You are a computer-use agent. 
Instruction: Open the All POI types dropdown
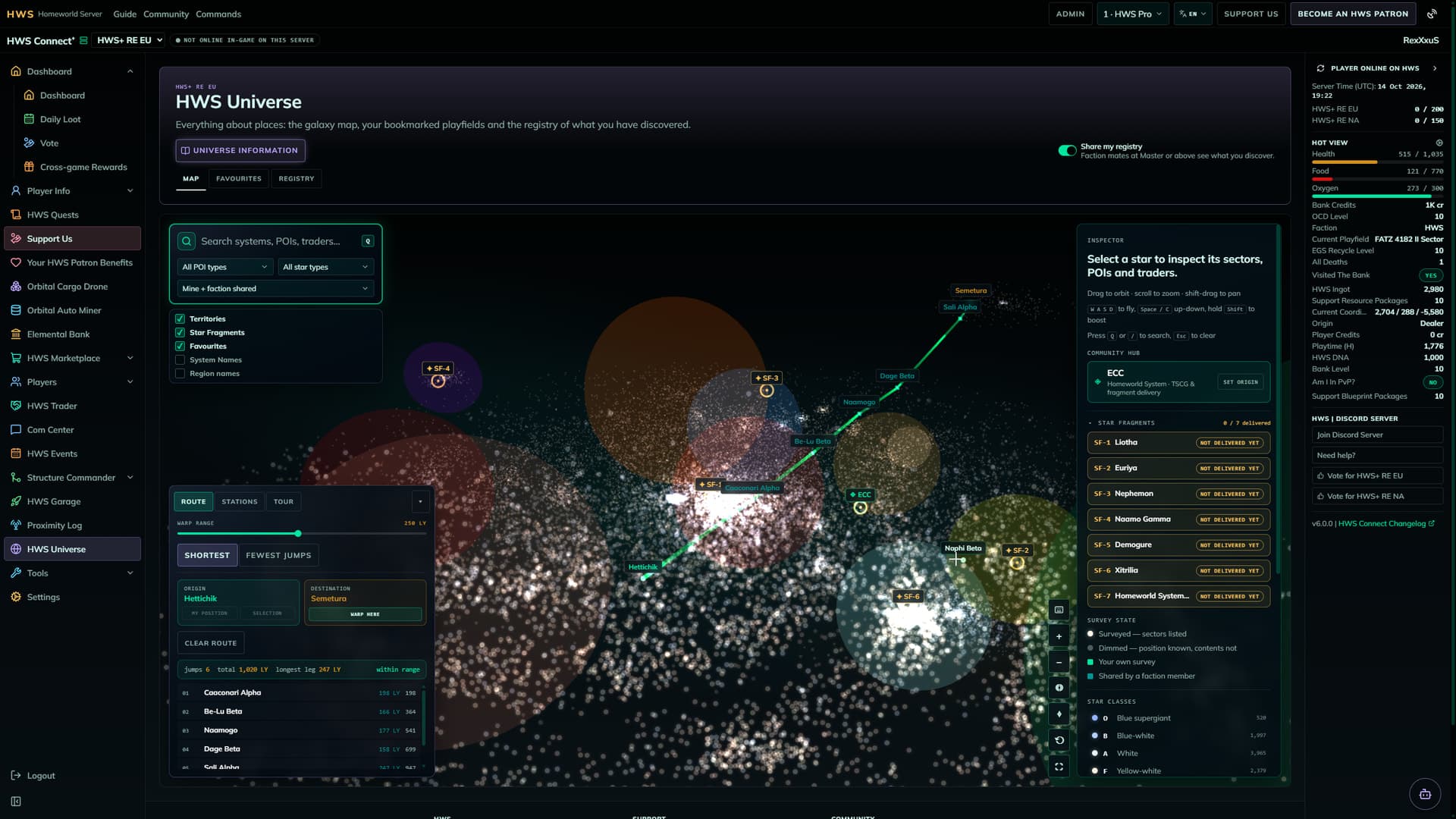(x=224, y=267)
